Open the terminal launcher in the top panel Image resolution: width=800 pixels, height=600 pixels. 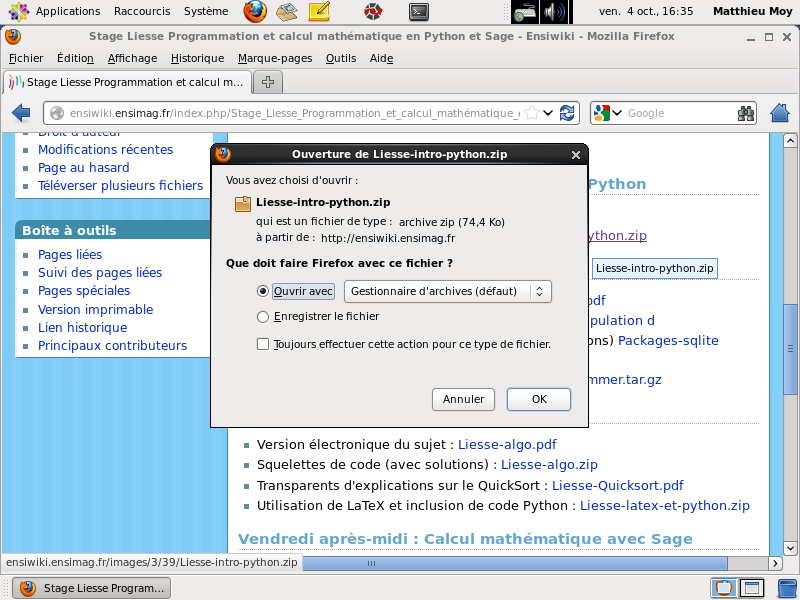[419, 11]
